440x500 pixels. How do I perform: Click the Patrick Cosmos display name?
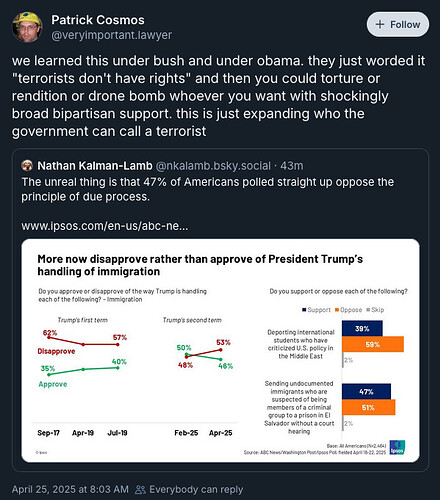pos(98,20)
